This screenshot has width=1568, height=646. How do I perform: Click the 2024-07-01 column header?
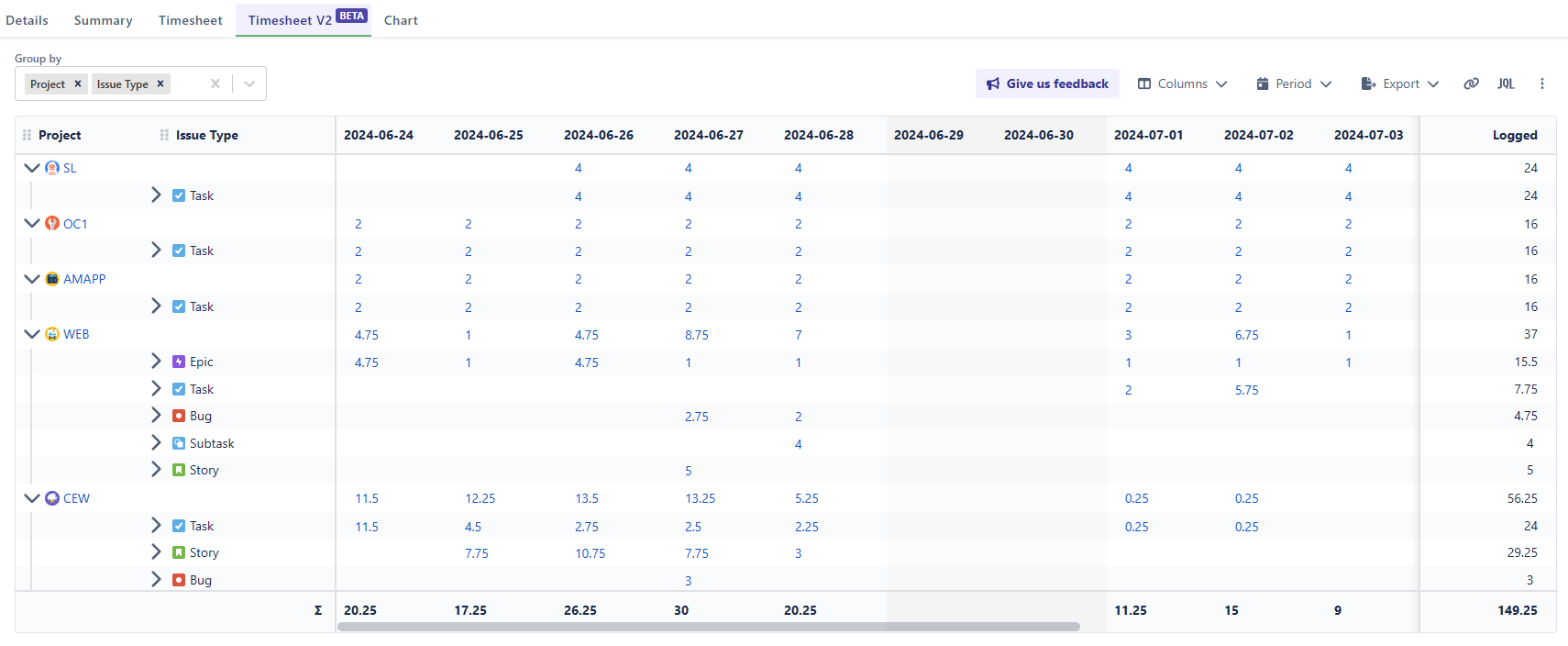pyautogui.click(x=1149, y=135)
